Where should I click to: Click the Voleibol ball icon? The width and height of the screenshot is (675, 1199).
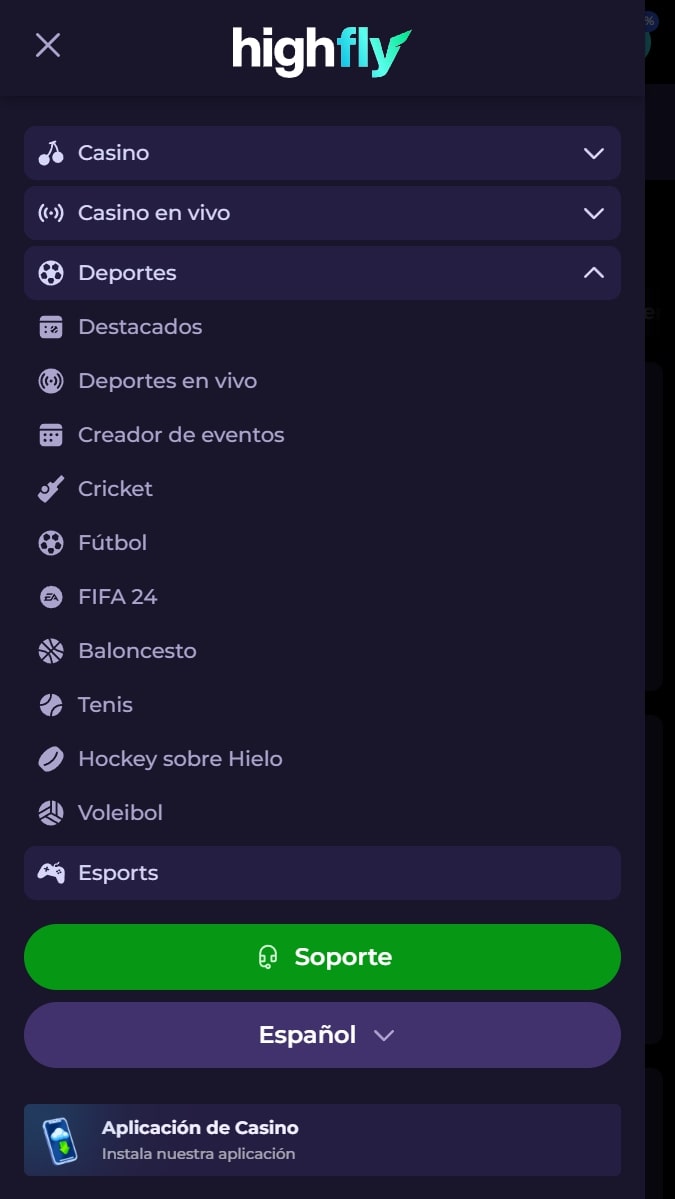click(x=50, y=813)
